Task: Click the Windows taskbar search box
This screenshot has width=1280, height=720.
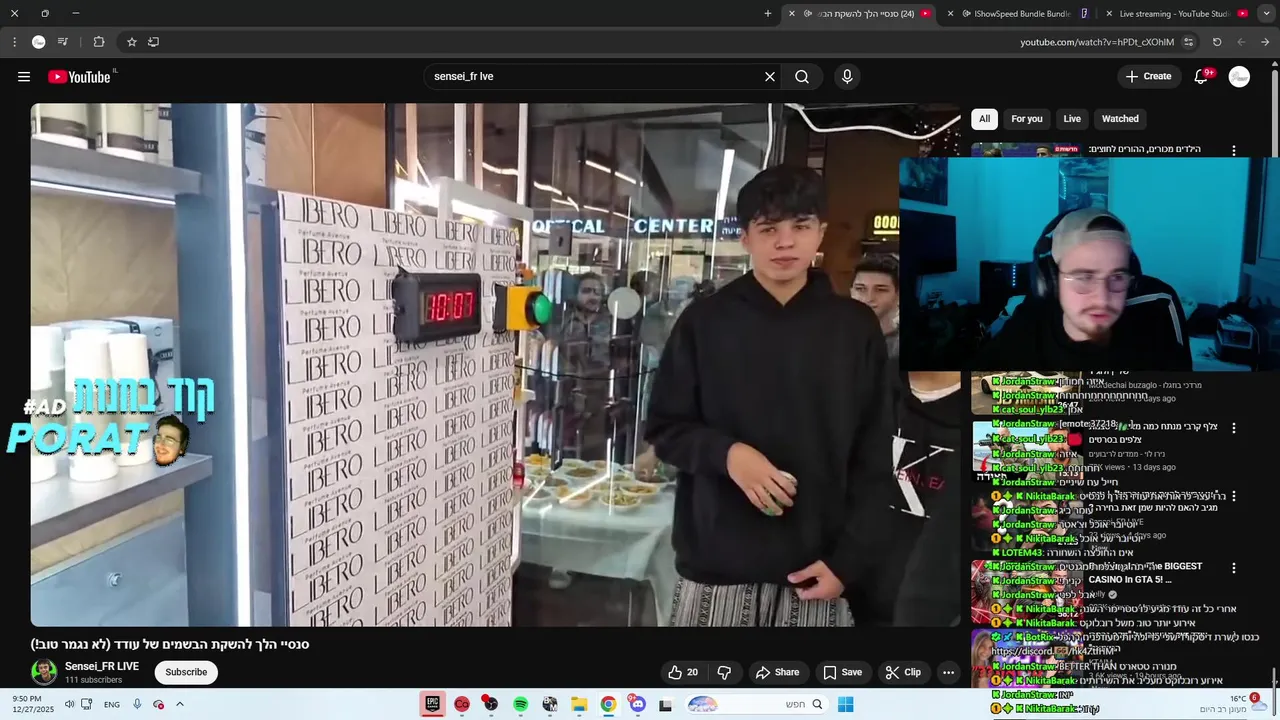Action: click(x=756, y=704)
